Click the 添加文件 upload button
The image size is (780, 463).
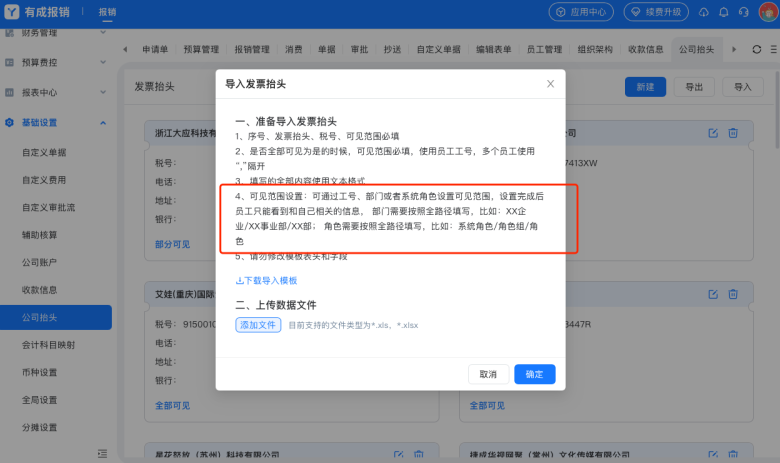258,325
